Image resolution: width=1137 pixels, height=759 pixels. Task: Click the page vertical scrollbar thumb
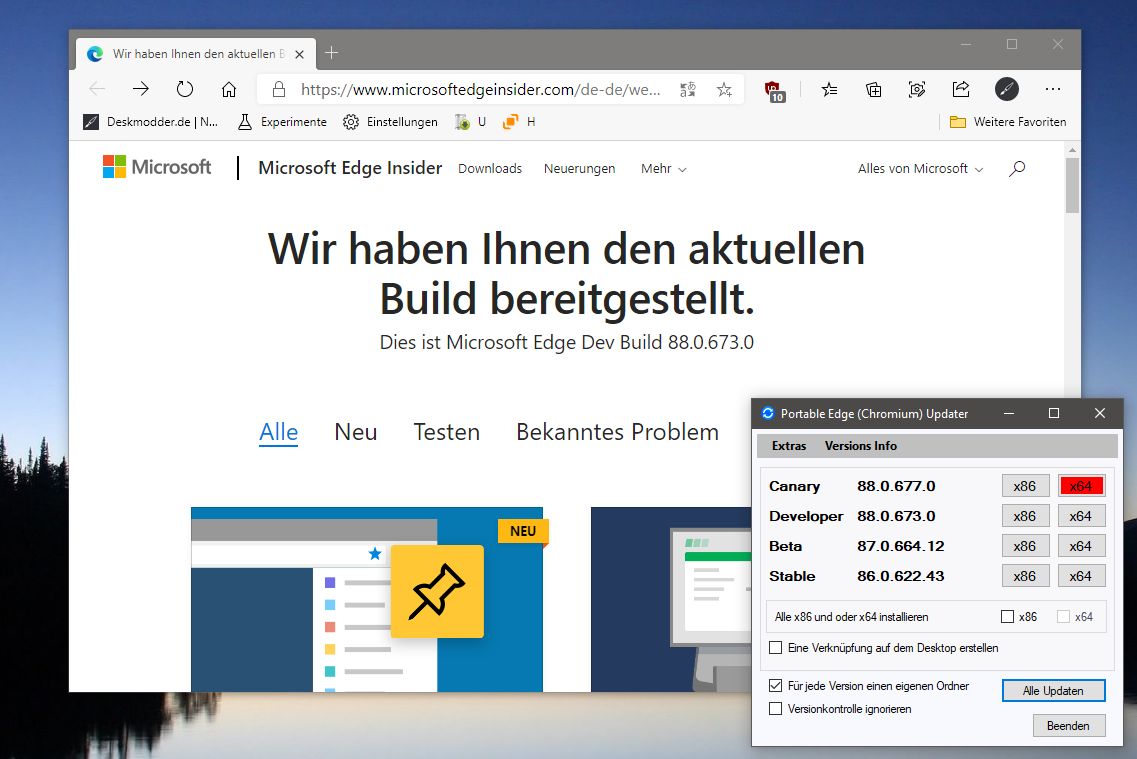(x=1072, y=185)
